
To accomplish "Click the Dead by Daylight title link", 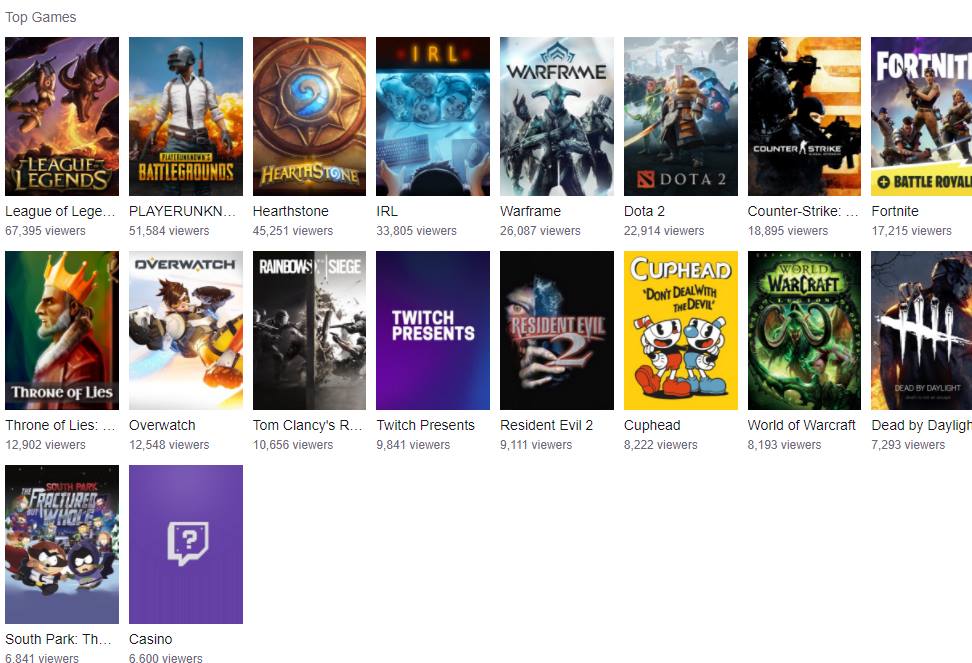I will 922,426.
